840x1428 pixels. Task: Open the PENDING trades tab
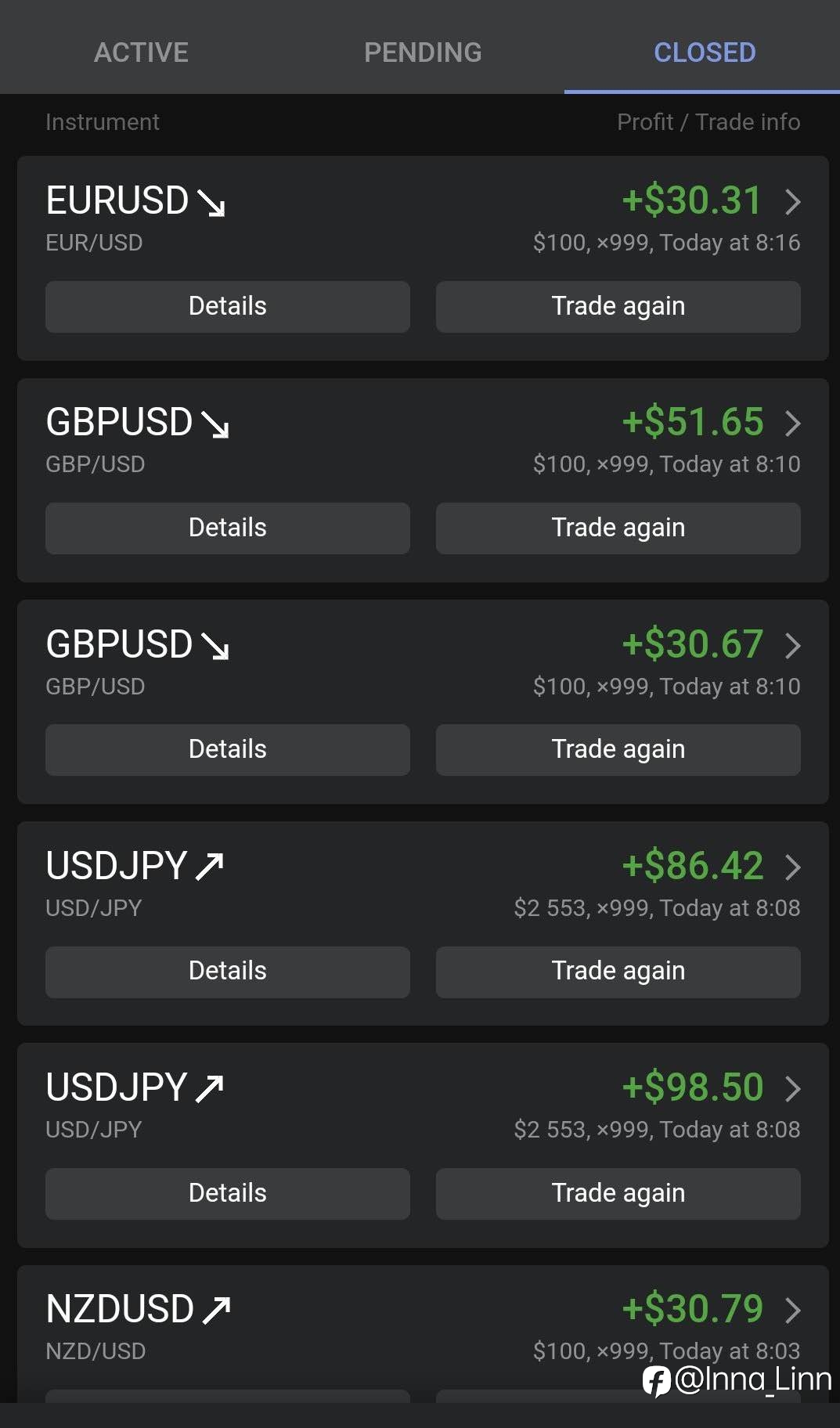[423, 52]
